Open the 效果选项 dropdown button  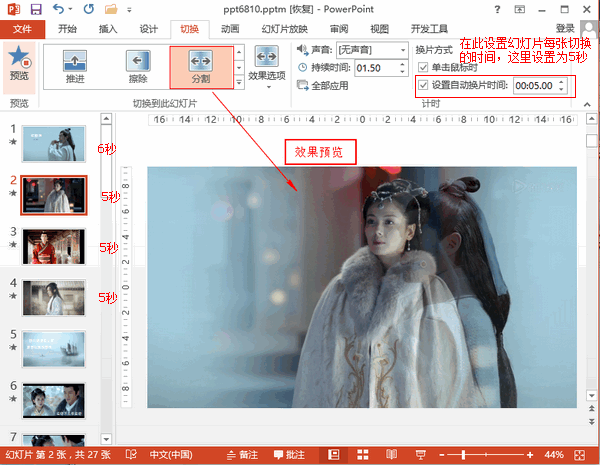coord(267,67)
